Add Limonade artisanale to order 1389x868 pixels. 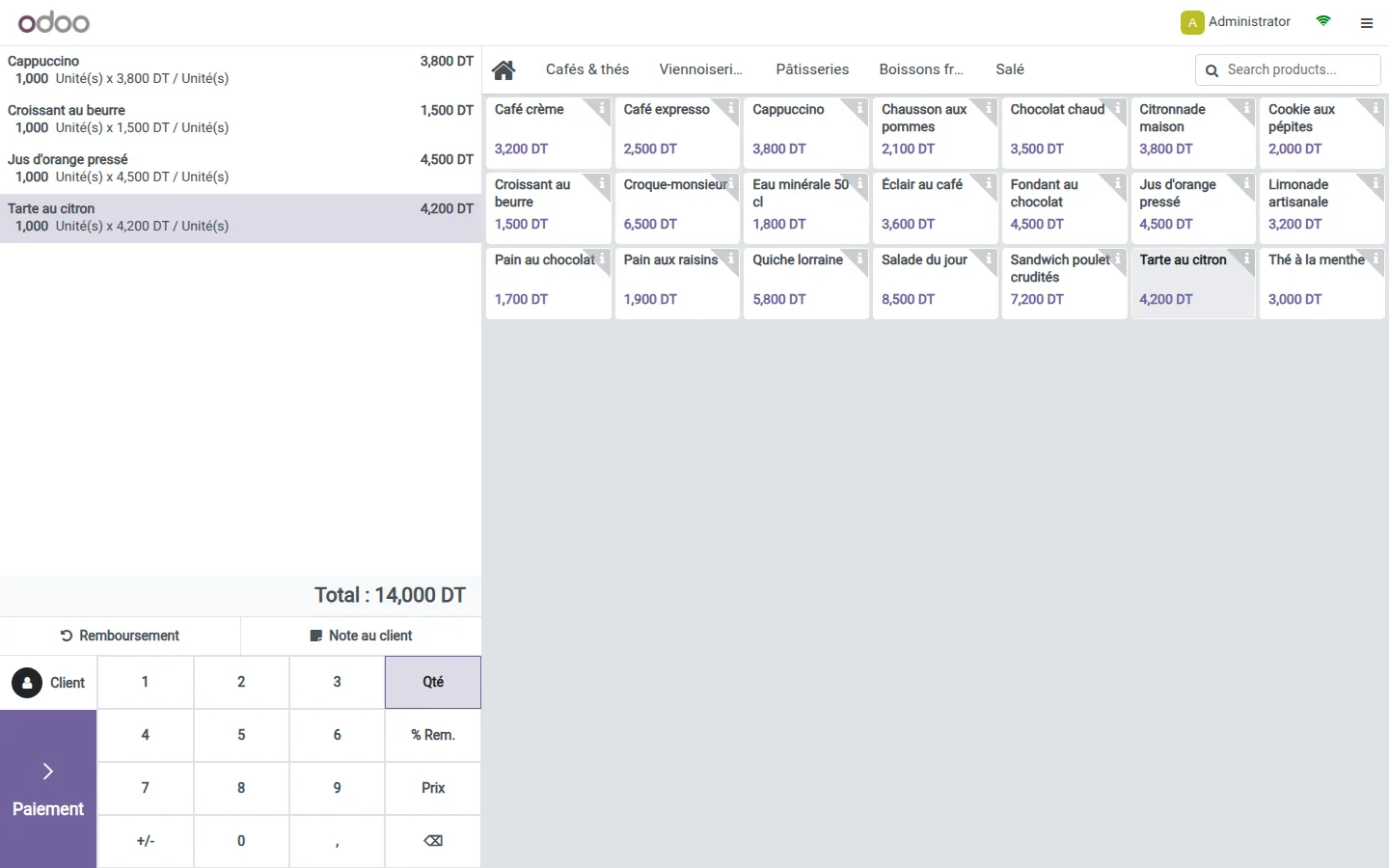[x=1322, y=206]
